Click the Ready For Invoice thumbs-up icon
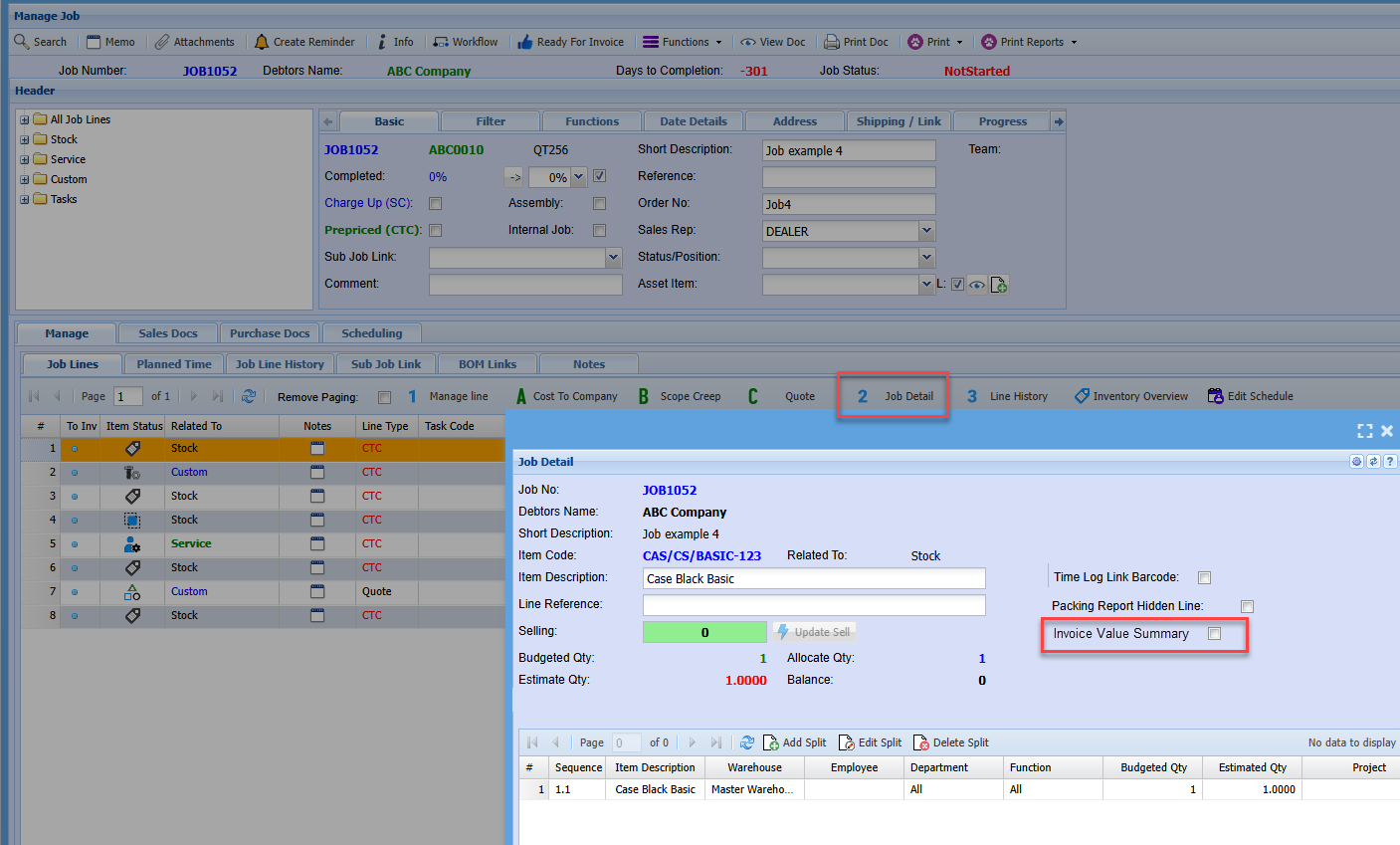 [x=524, y=42]
